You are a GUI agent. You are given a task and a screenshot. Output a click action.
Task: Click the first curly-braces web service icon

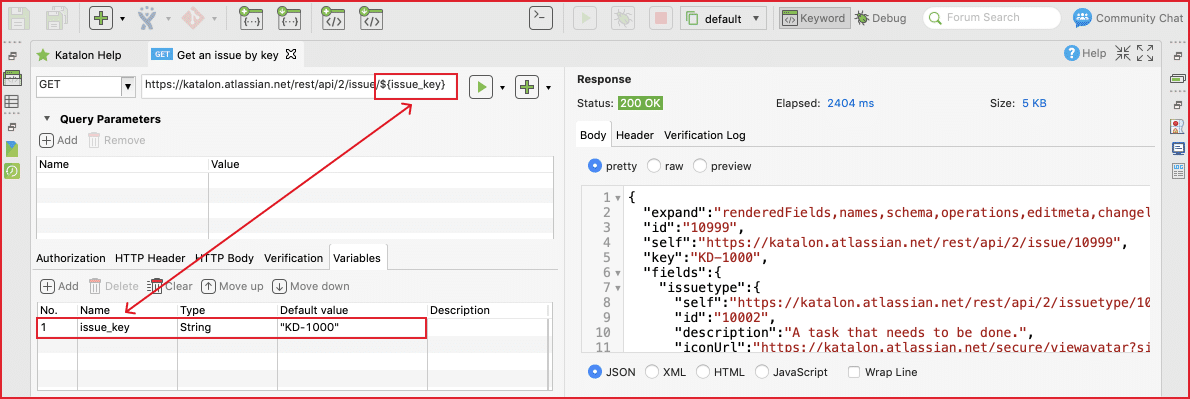(250, 18)
